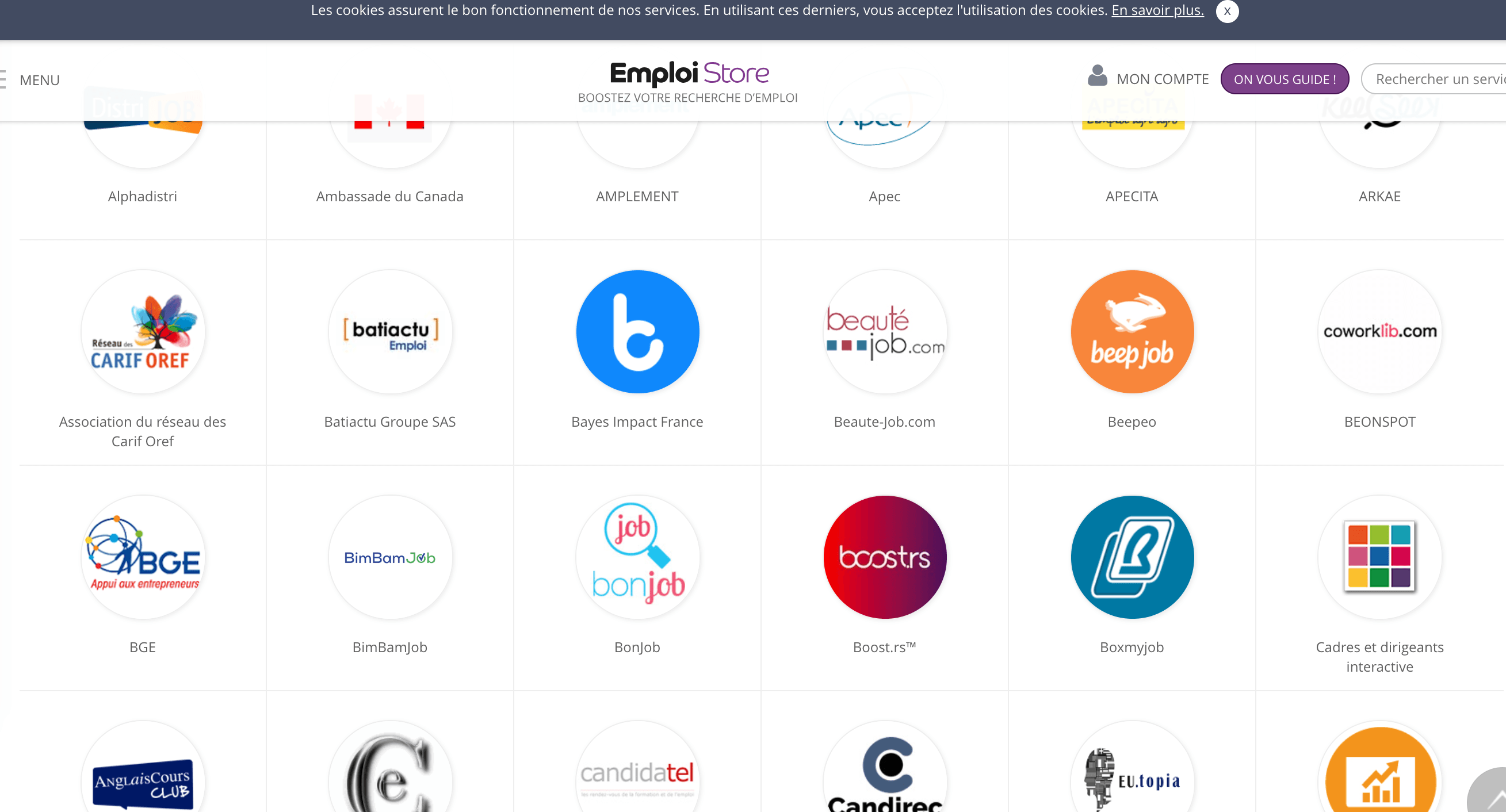This screenshot has height=812, width=1506.
Task: Open the bonjob magnifier logo
Action: (x=637, y=557)
